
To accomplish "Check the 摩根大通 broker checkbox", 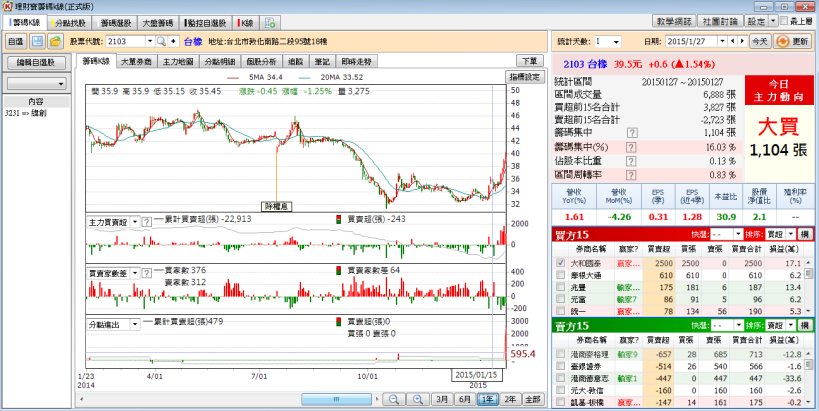I will 560,275.
